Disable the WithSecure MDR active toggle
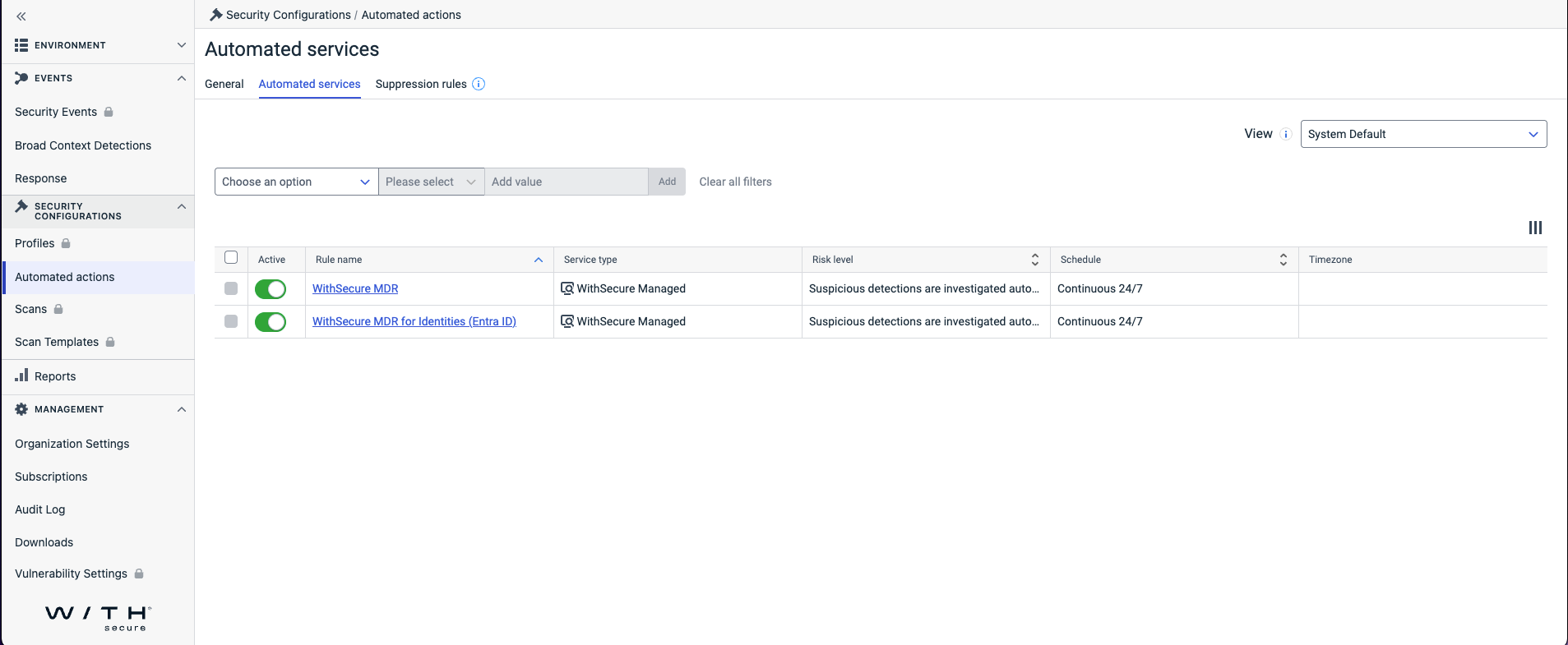This screenshot has width=1568, height=645. pyautogui.click(x=271, y=288)
